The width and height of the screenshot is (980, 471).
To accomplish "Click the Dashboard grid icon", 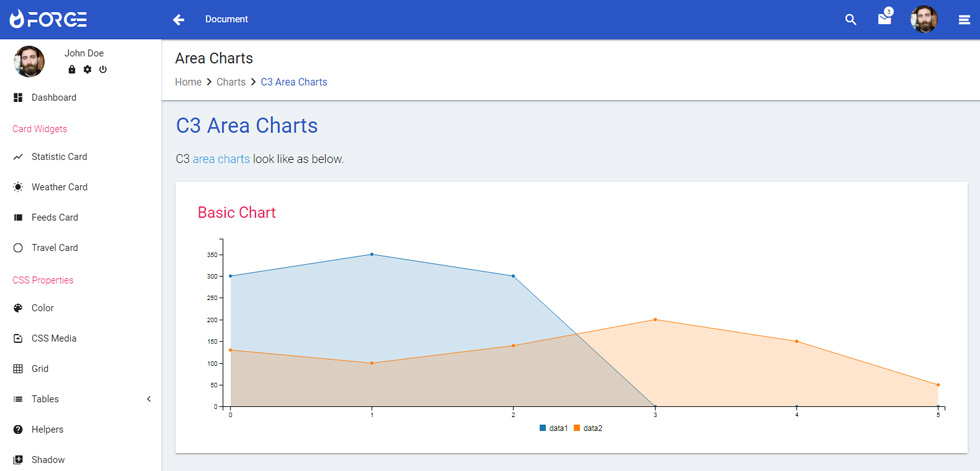I will click(18, 97).
